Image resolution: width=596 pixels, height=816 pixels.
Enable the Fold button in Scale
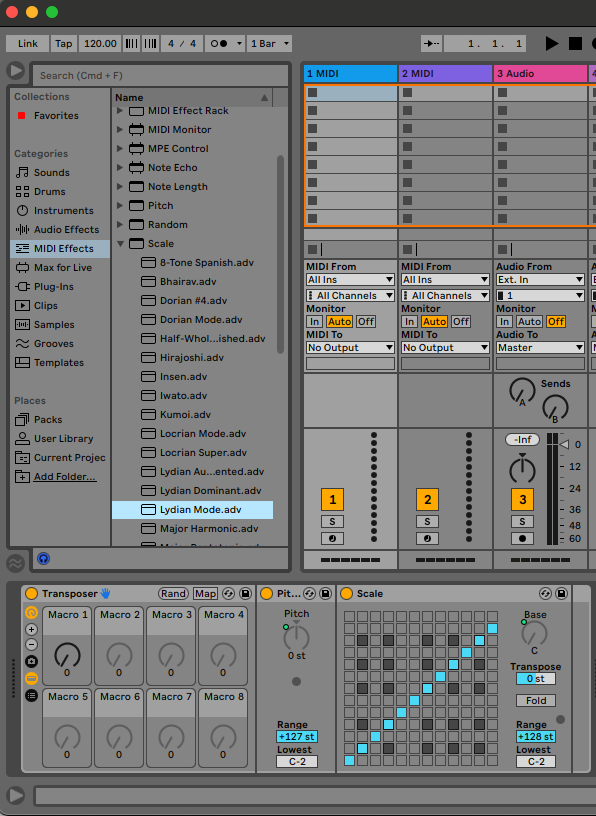point(536,700)
